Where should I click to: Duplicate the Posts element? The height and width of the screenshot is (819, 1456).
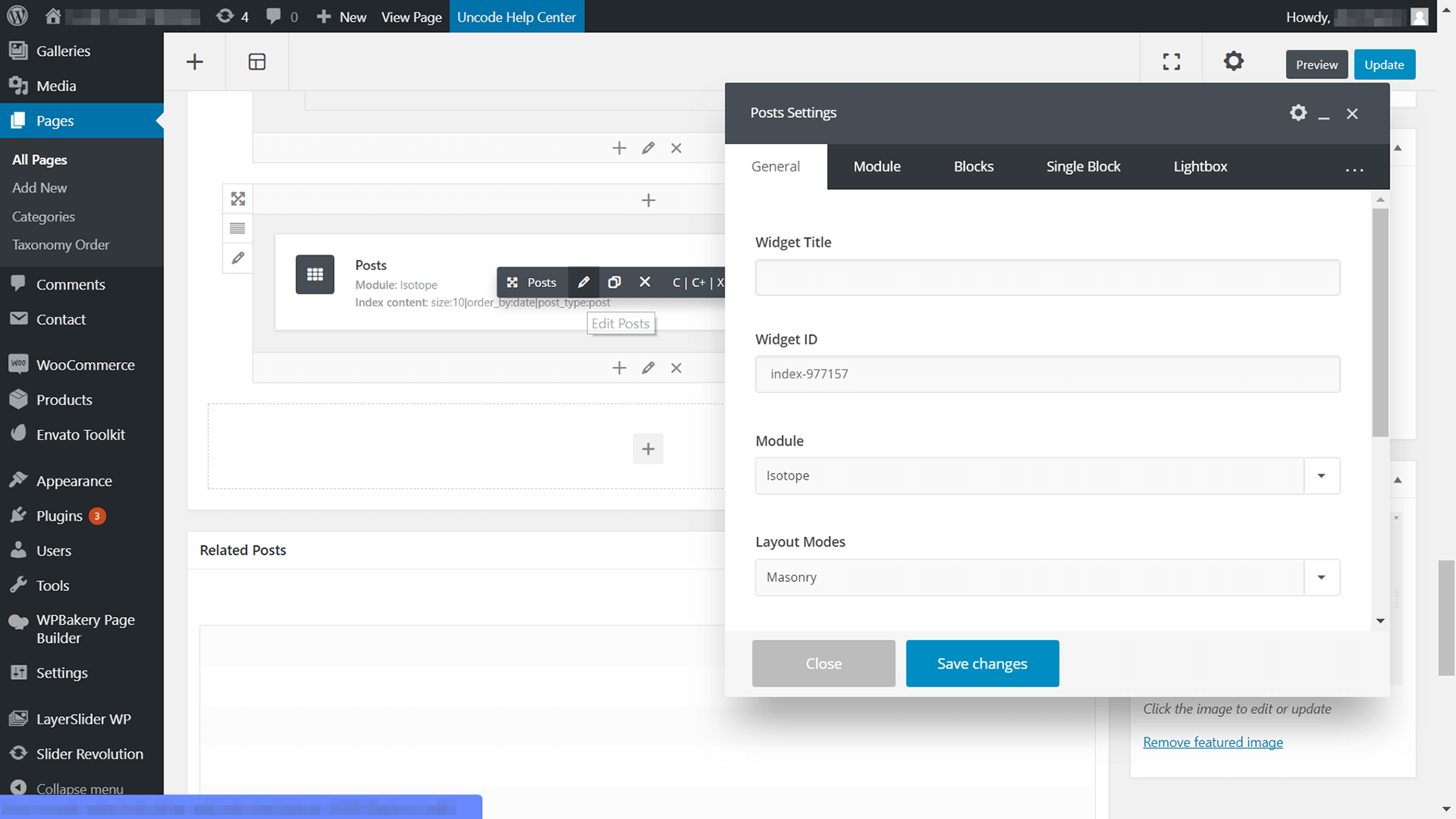pos(614,282)
